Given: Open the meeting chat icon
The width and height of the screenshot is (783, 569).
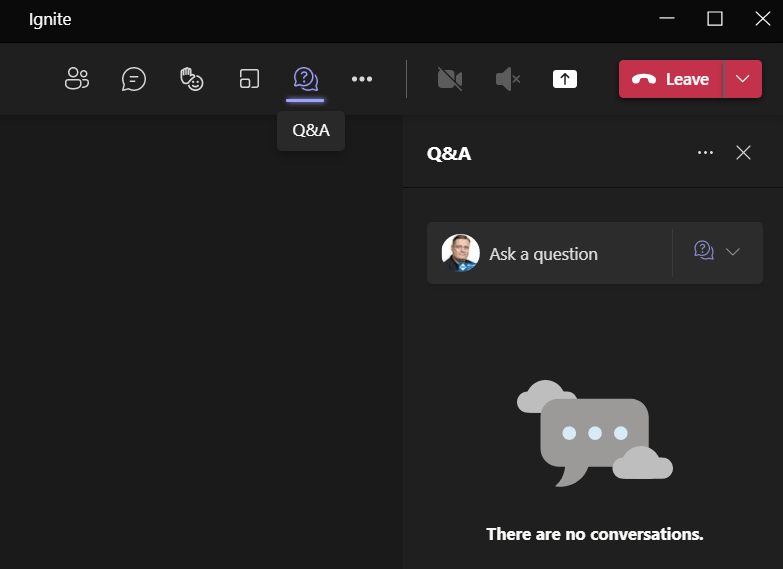Looking at the screenshot, I should click(134, 79).
